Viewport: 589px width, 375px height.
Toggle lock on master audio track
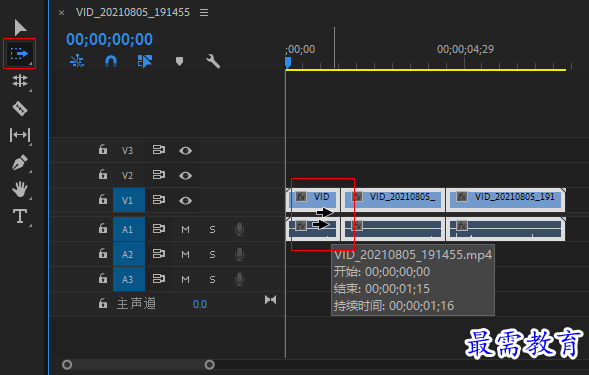point(103,303)
